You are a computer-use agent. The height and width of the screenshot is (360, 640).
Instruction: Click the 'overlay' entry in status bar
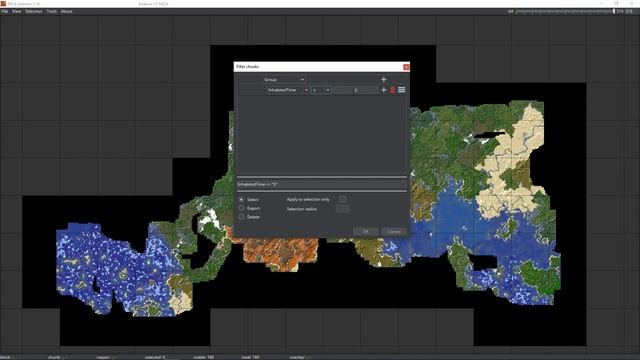300,357
